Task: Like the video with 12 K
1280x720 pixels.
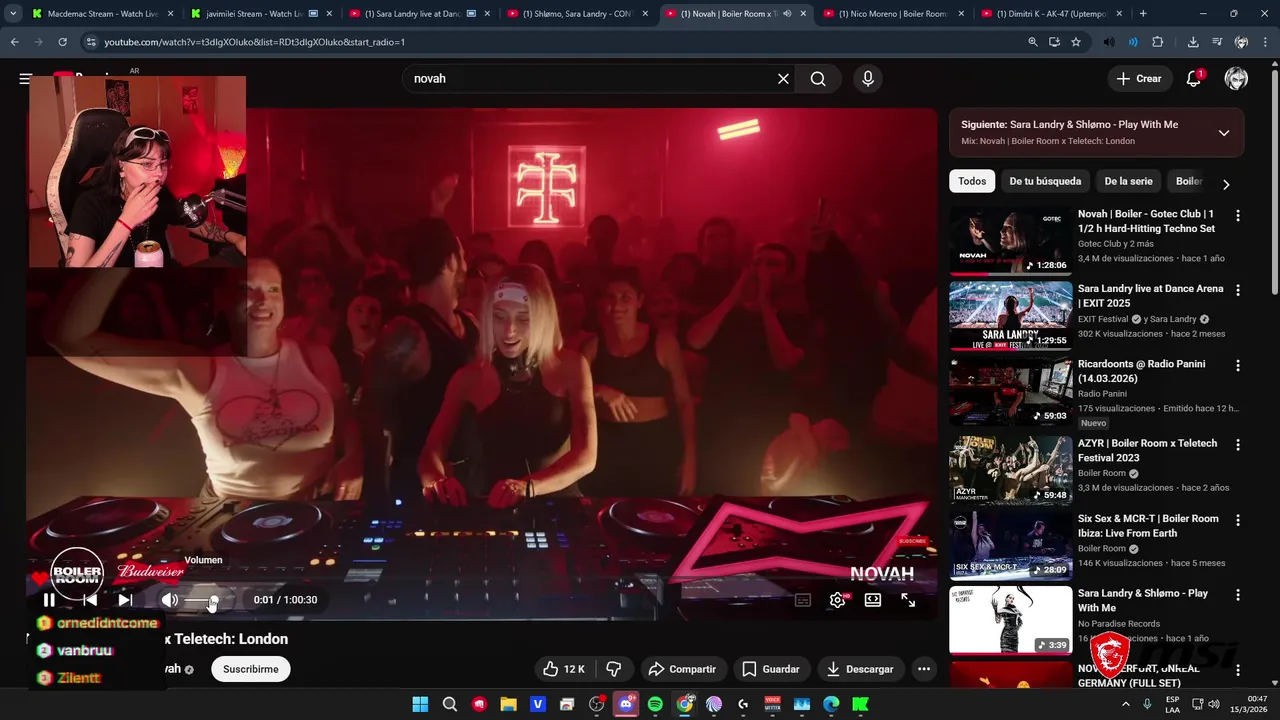Action: click(563, 669)
